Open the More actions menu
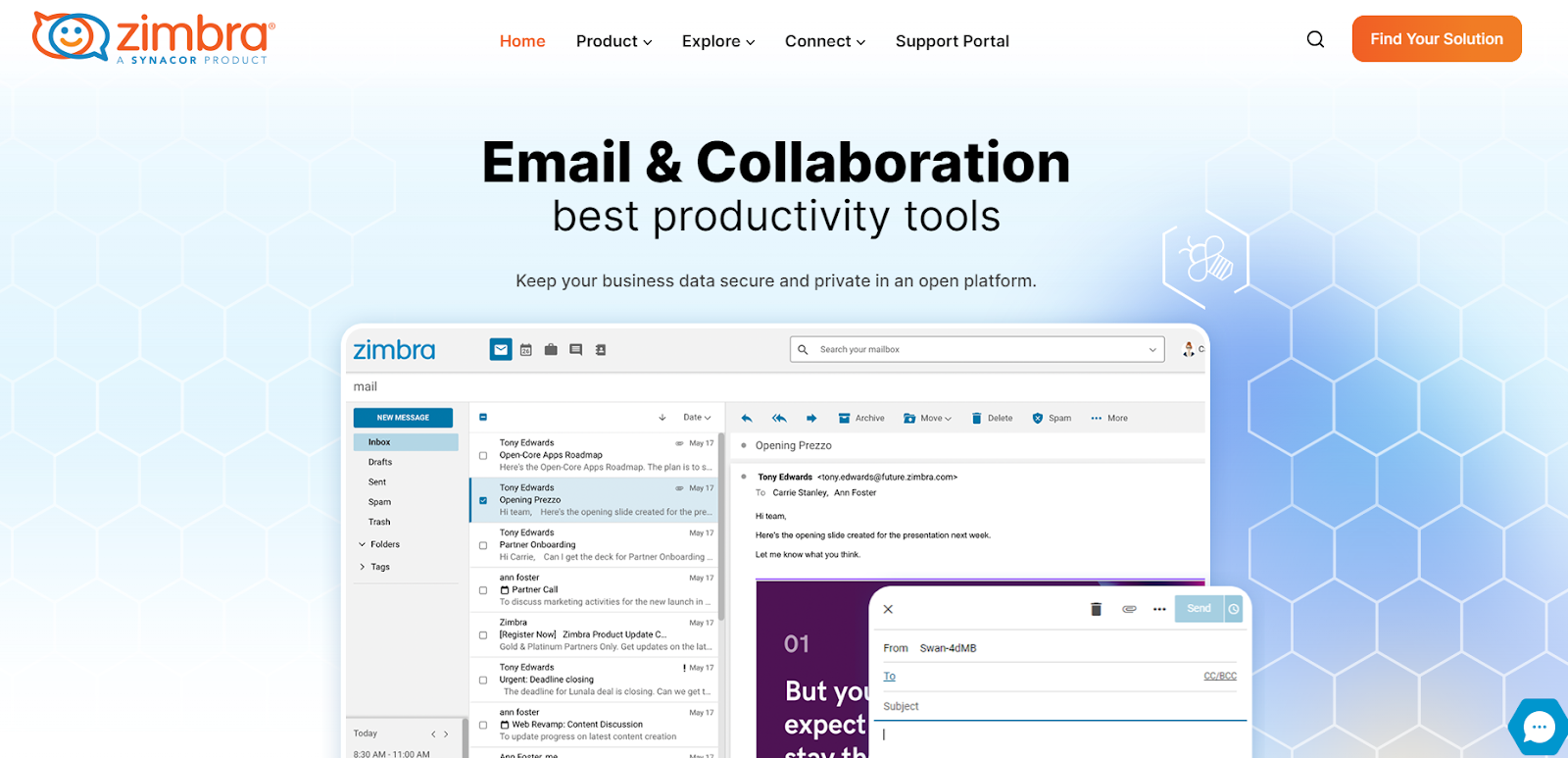 pyautogui.click(x=1109, y=418)
